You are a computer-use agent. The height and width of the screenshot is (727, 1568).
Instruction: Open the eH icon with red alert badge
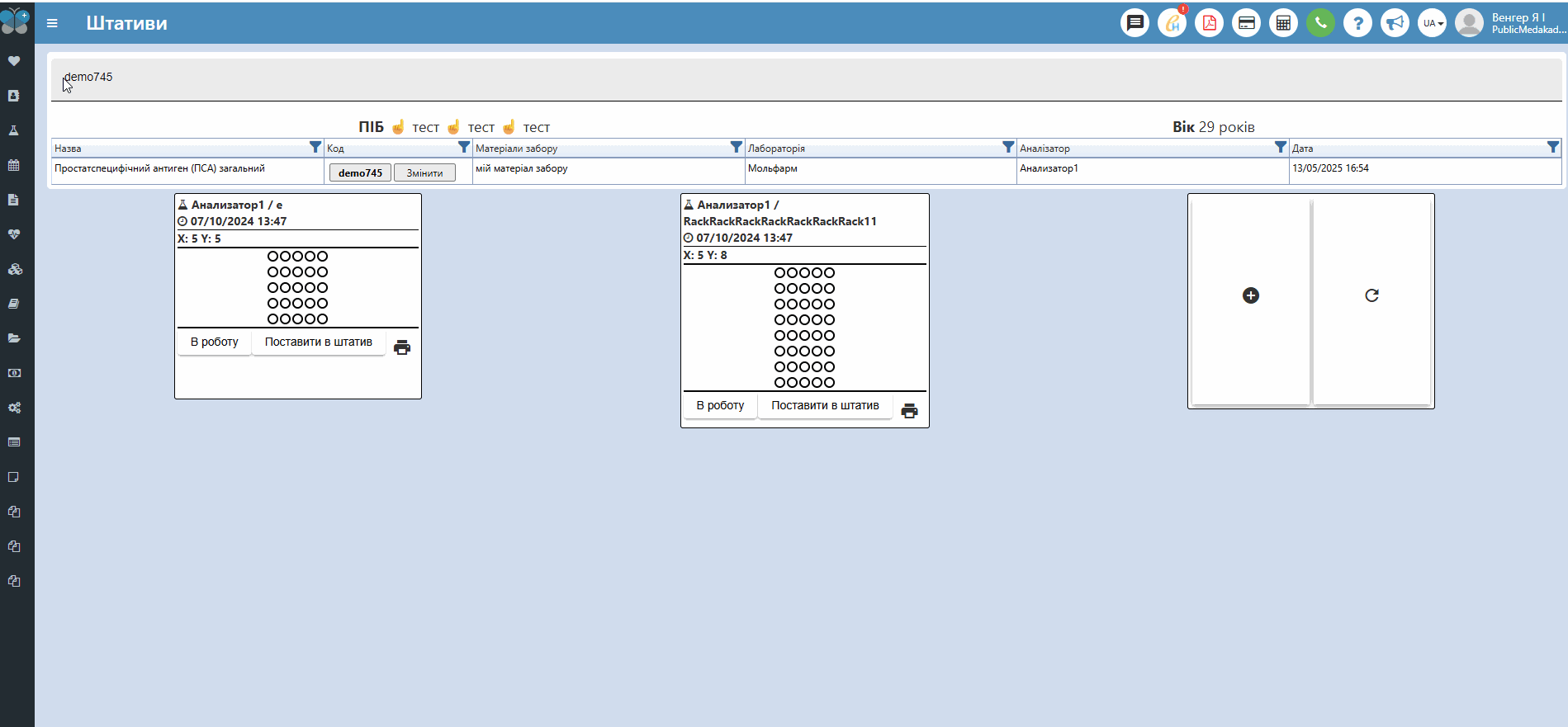tap(1172, 23)
